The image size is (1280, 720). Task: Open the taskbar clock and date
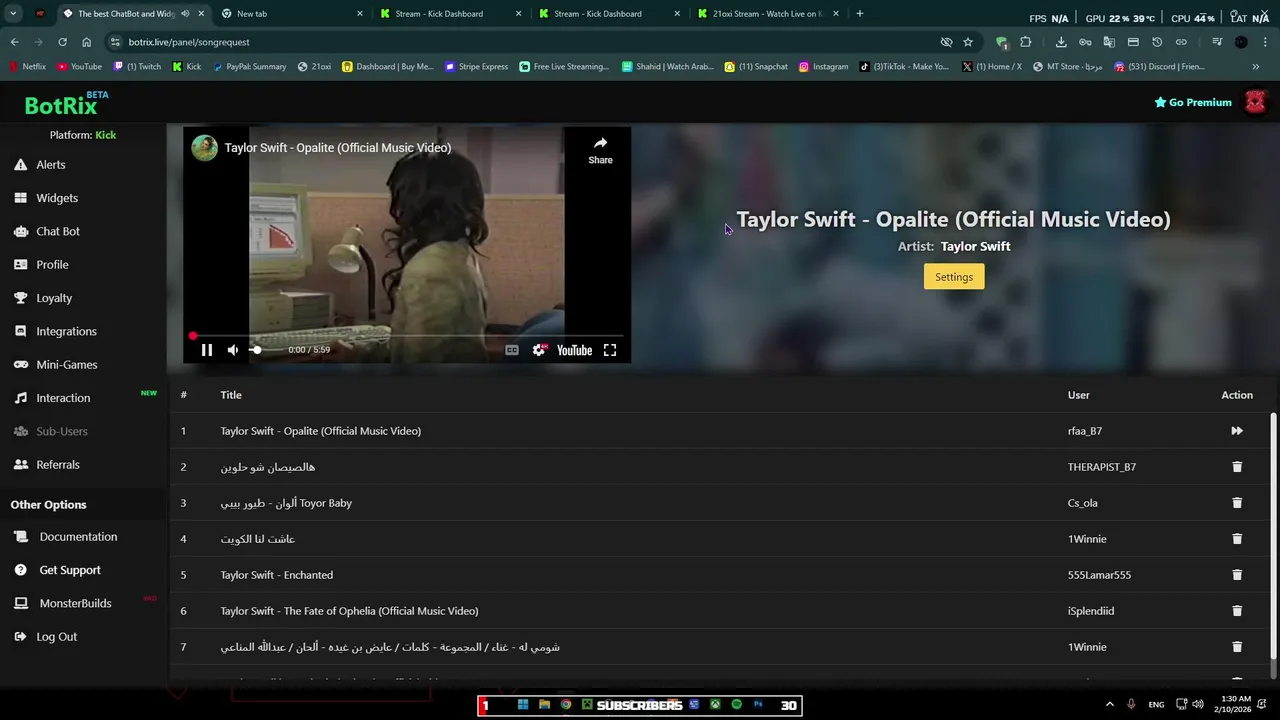tap(1236, 705)
